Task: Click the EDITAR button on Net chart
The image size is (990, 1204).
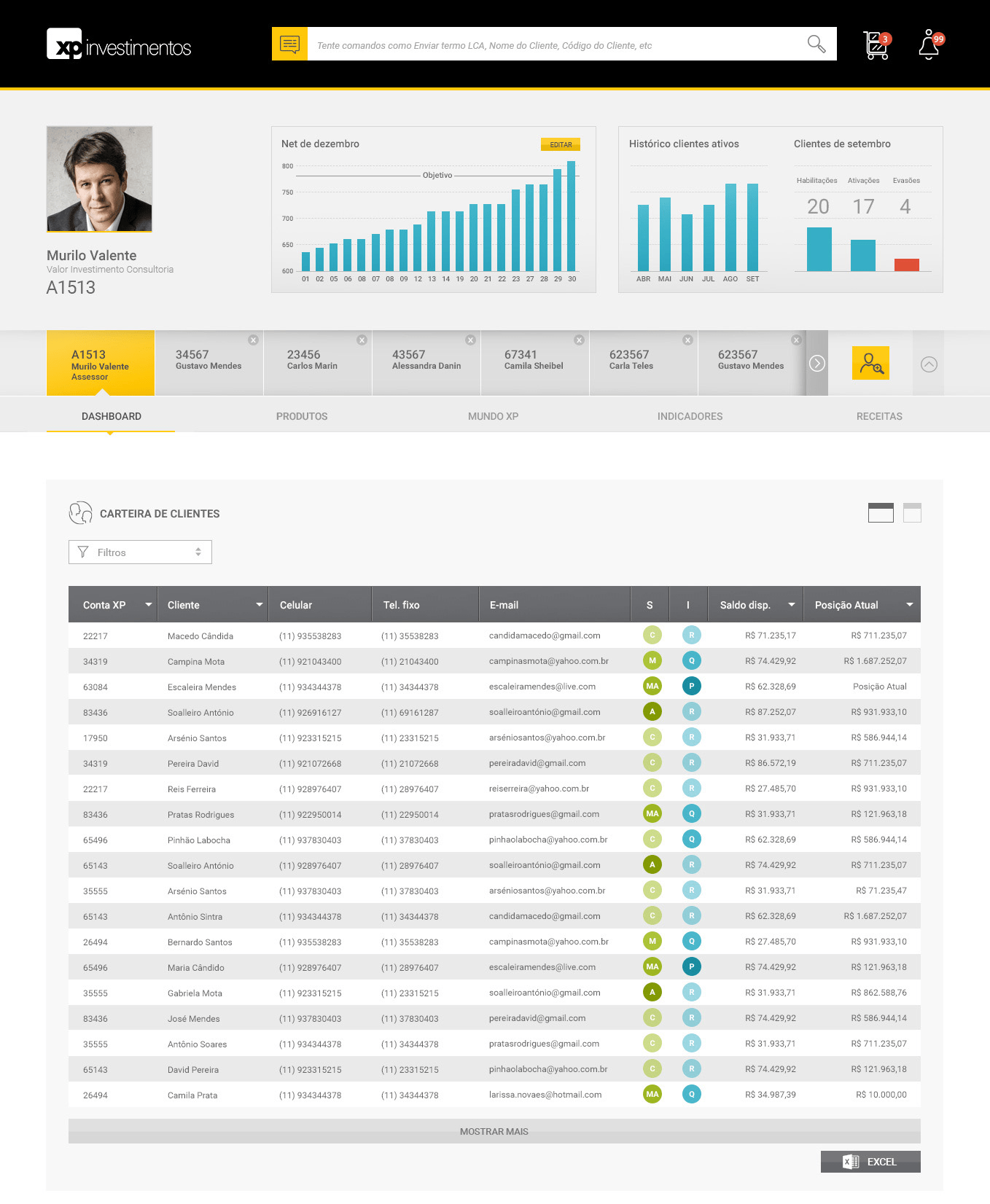Action: point(561,144)
